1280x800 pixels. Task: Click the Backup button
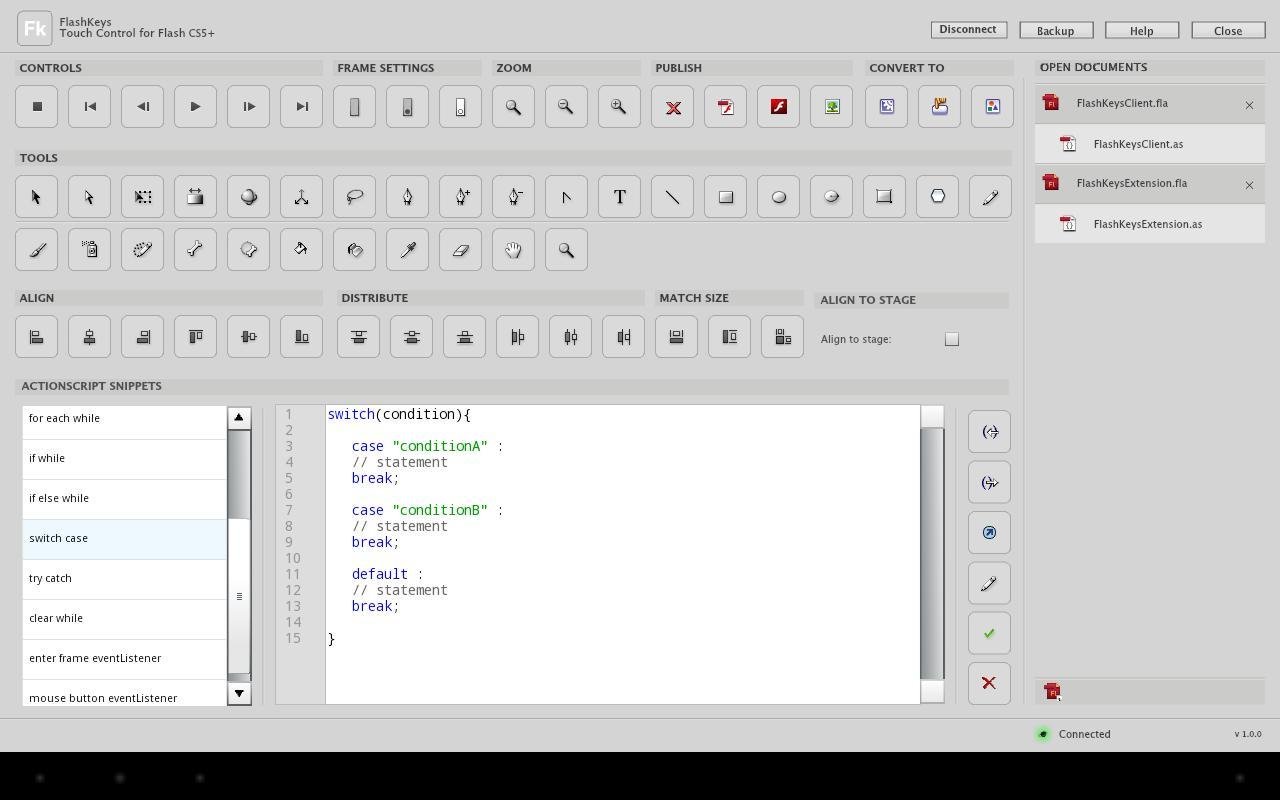[1056, 30]
